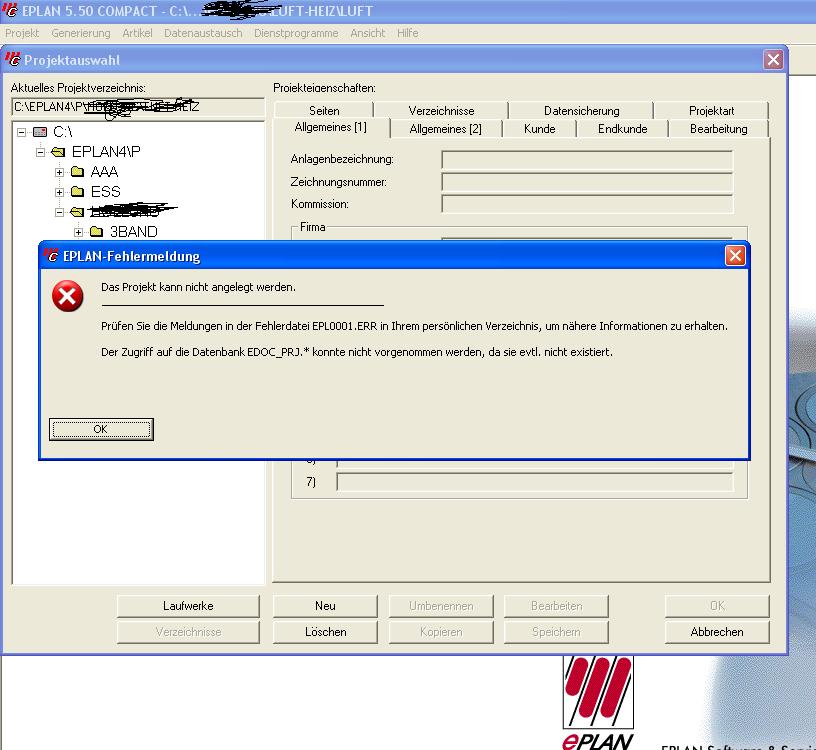Screen dimensions: 816x750
Task: Click the Aktuelles Projektverzeichnis path field
Action: click(x=138, y=107)
